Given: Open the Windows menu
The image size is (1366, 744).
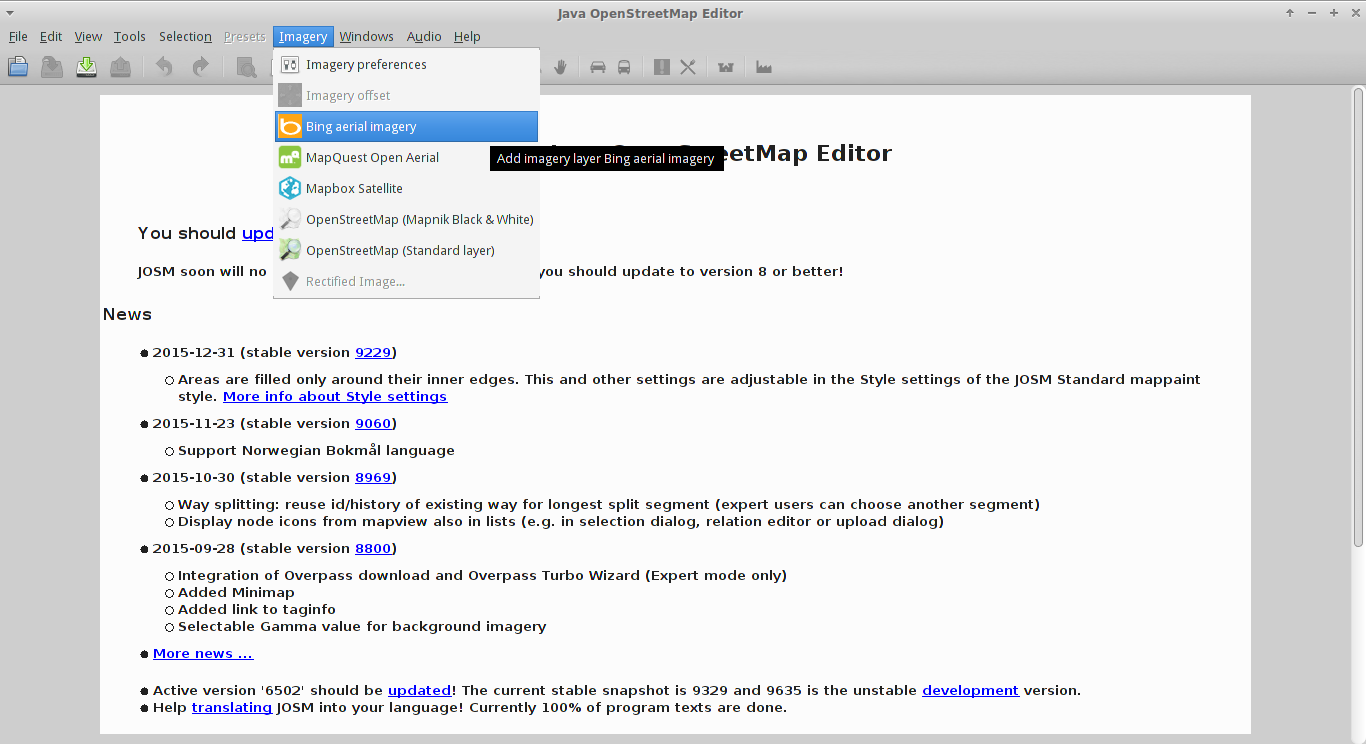Looking at the screenshot, I should click(x=366, y=36).
